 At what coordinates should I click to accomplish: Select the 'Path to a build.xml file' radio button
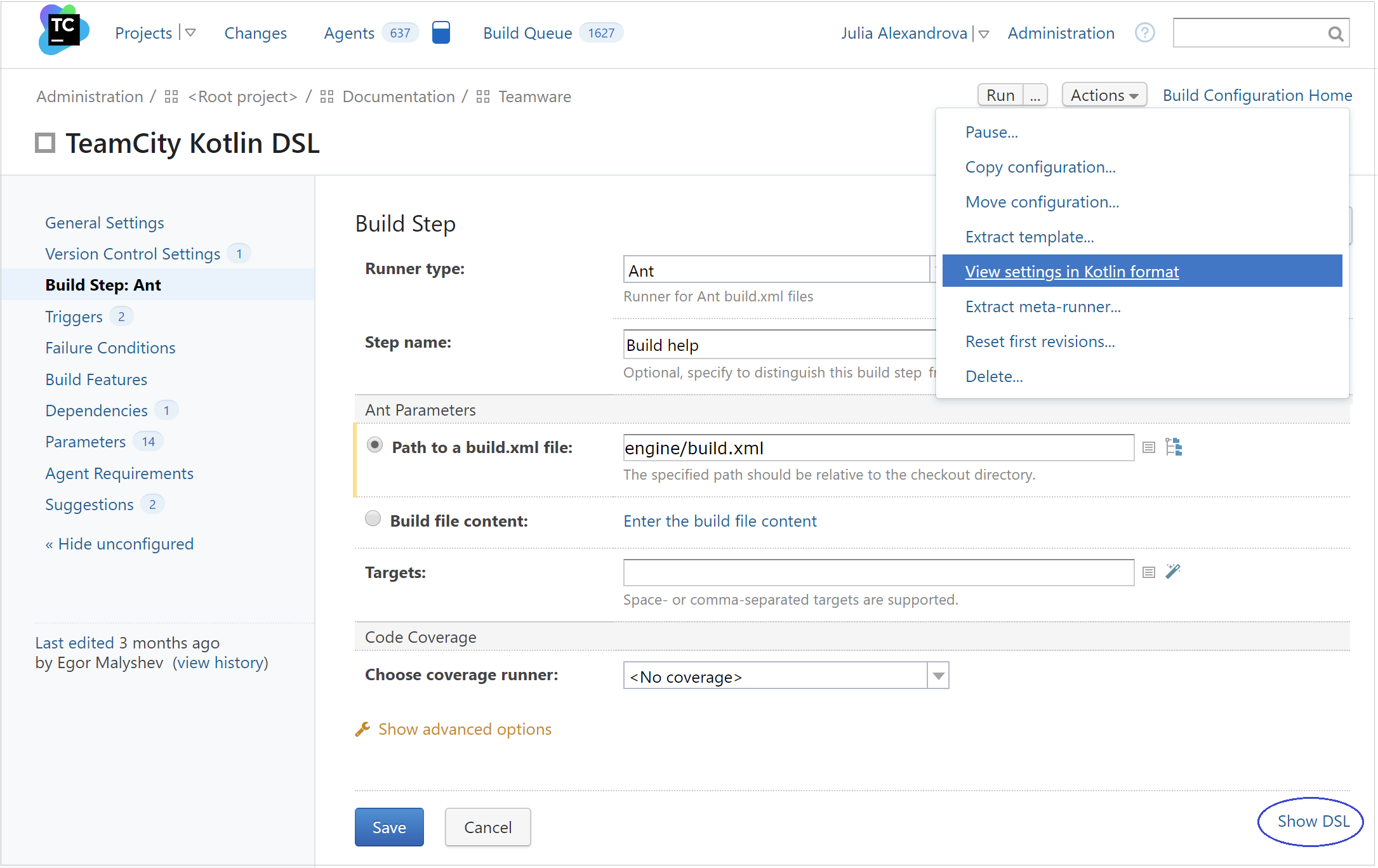click(373, 446)
